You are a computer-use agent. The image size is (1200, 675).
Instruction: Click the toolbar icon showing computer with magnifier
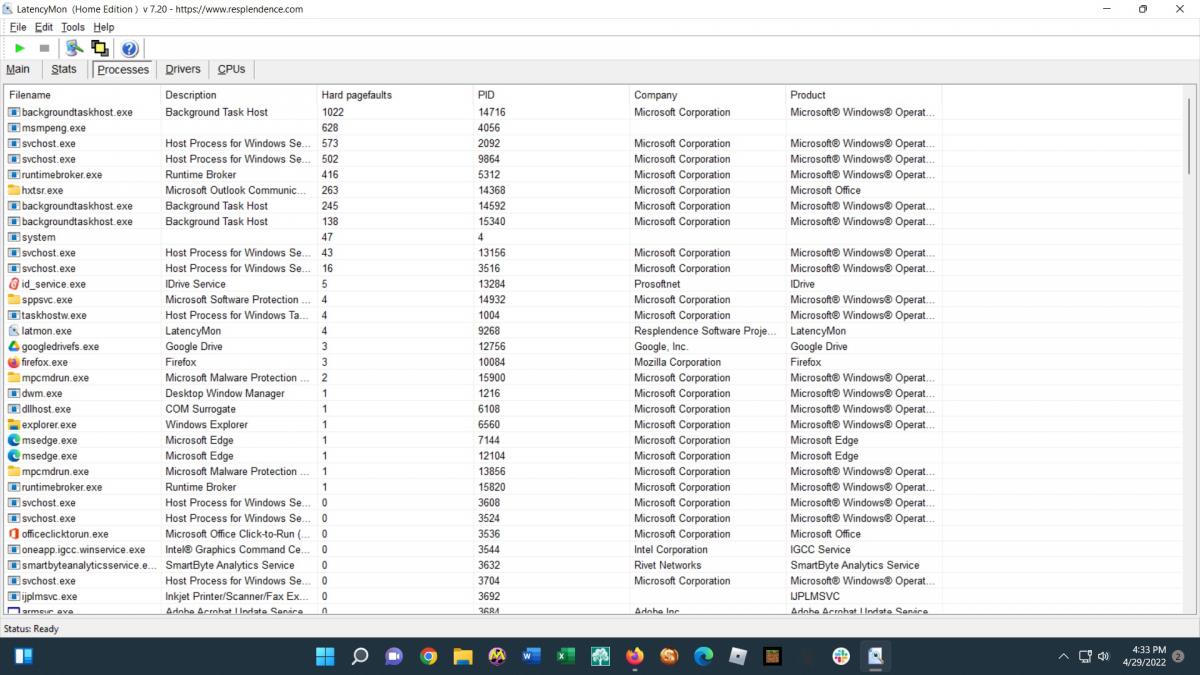pyautogui.click(x=74, y=48)
